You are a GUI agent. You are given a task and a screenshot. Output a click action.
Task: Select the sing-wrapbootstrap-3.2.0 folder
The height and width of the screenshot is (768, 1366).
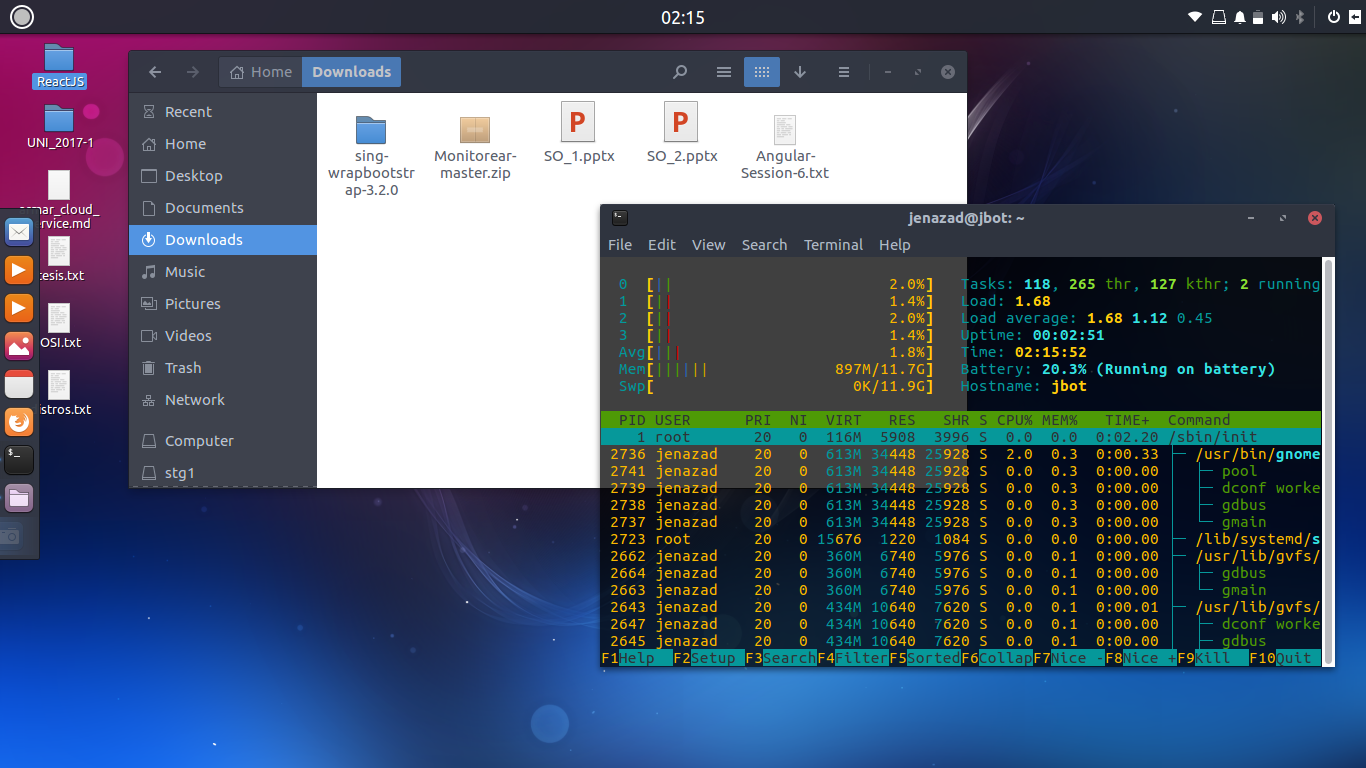370,155
